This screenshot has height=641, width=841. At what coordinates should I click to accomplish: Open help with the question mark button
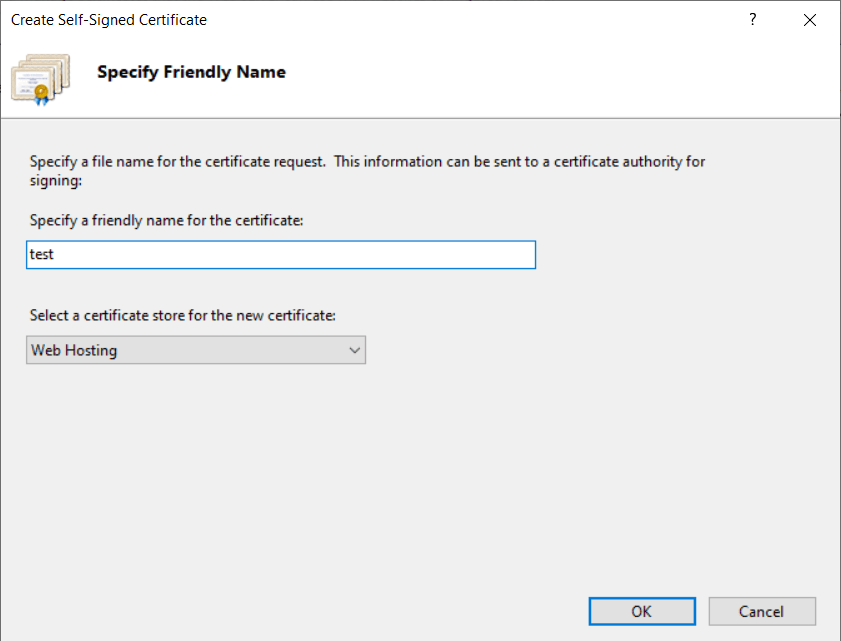click(x=753, y=20)
